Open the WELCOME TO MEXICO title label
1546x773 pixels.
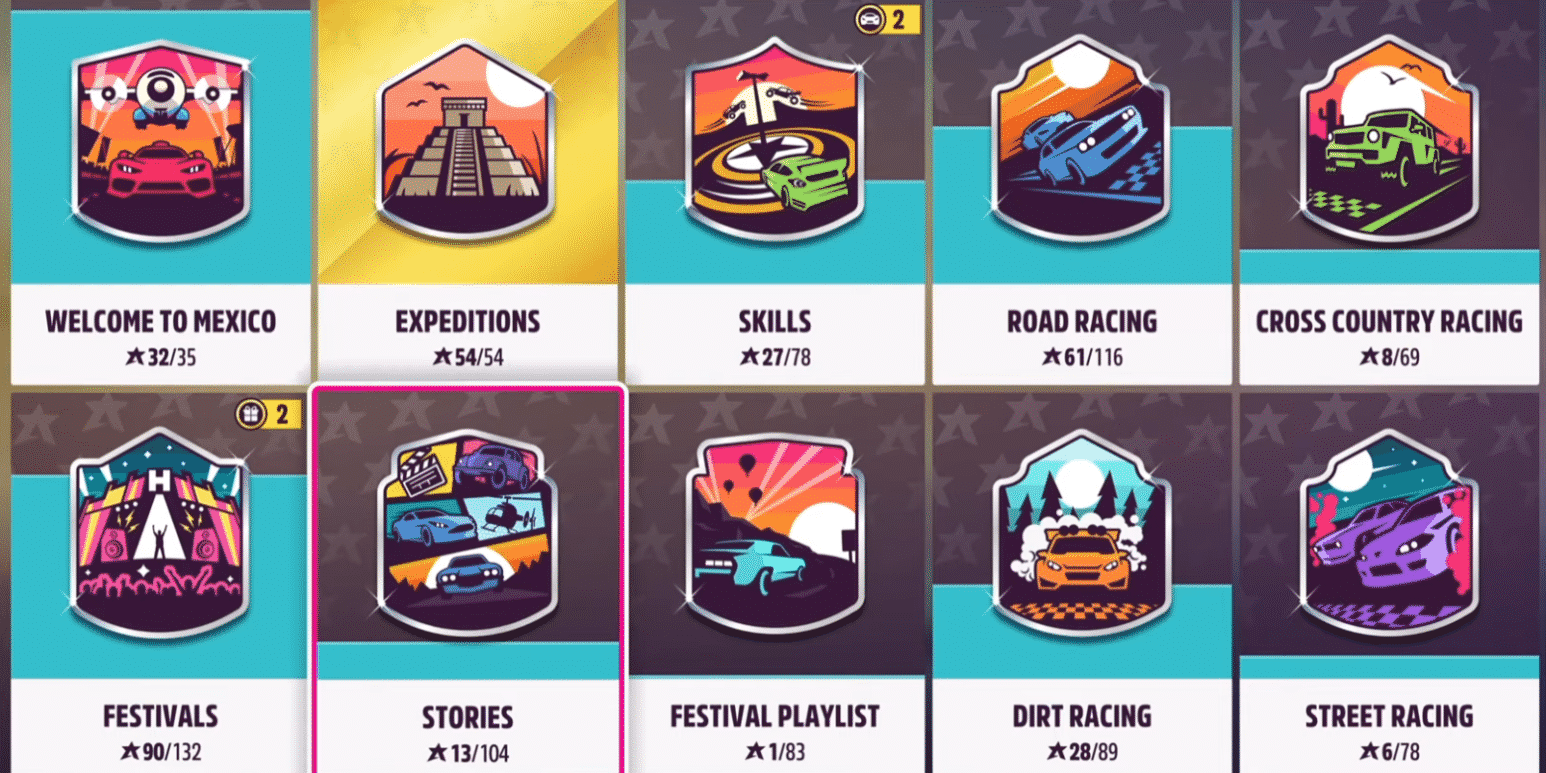point(161,322)
